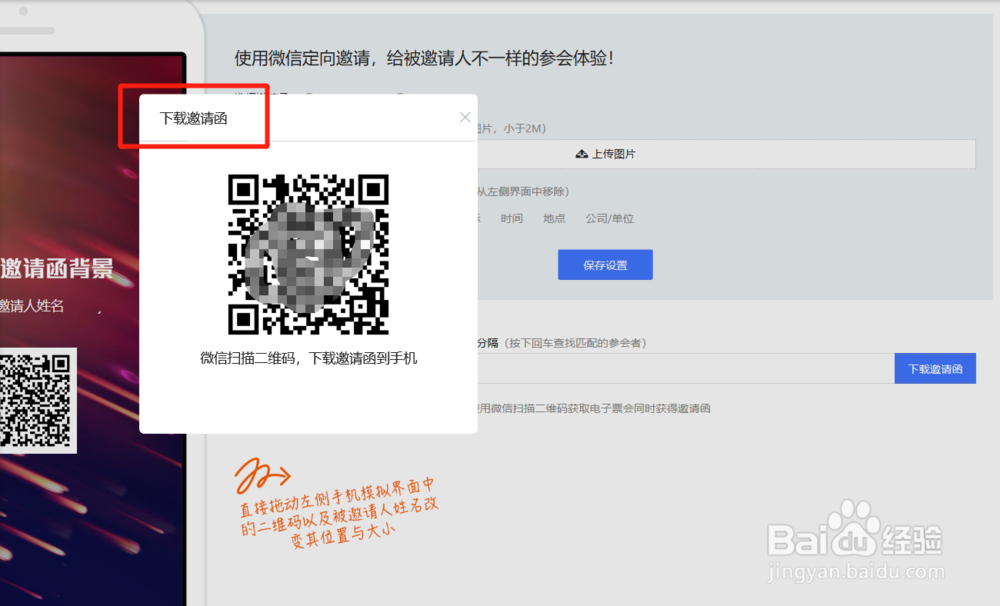Click the 邀请人姓名 text in preview
The image size is (1000, 606).
pyautogui.click(x=32, y=306)
